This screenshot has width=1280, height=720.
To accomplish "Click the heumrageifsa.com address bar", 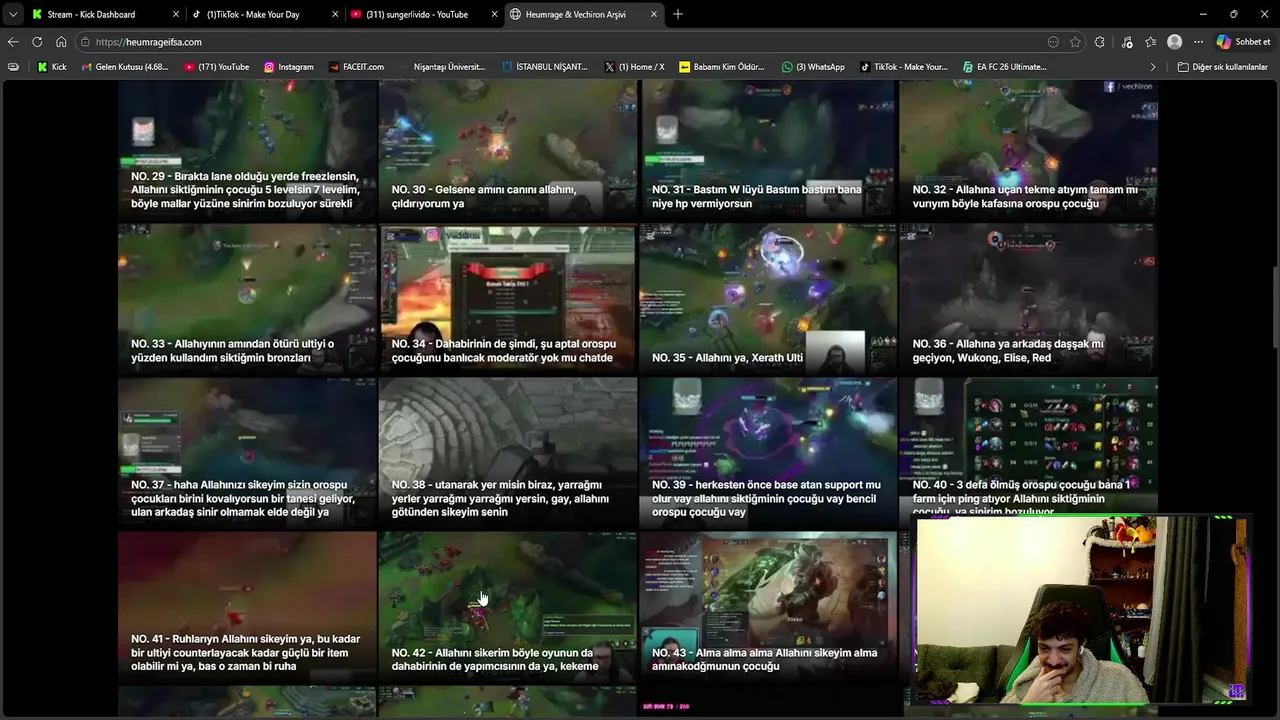I will coord(560,42).
